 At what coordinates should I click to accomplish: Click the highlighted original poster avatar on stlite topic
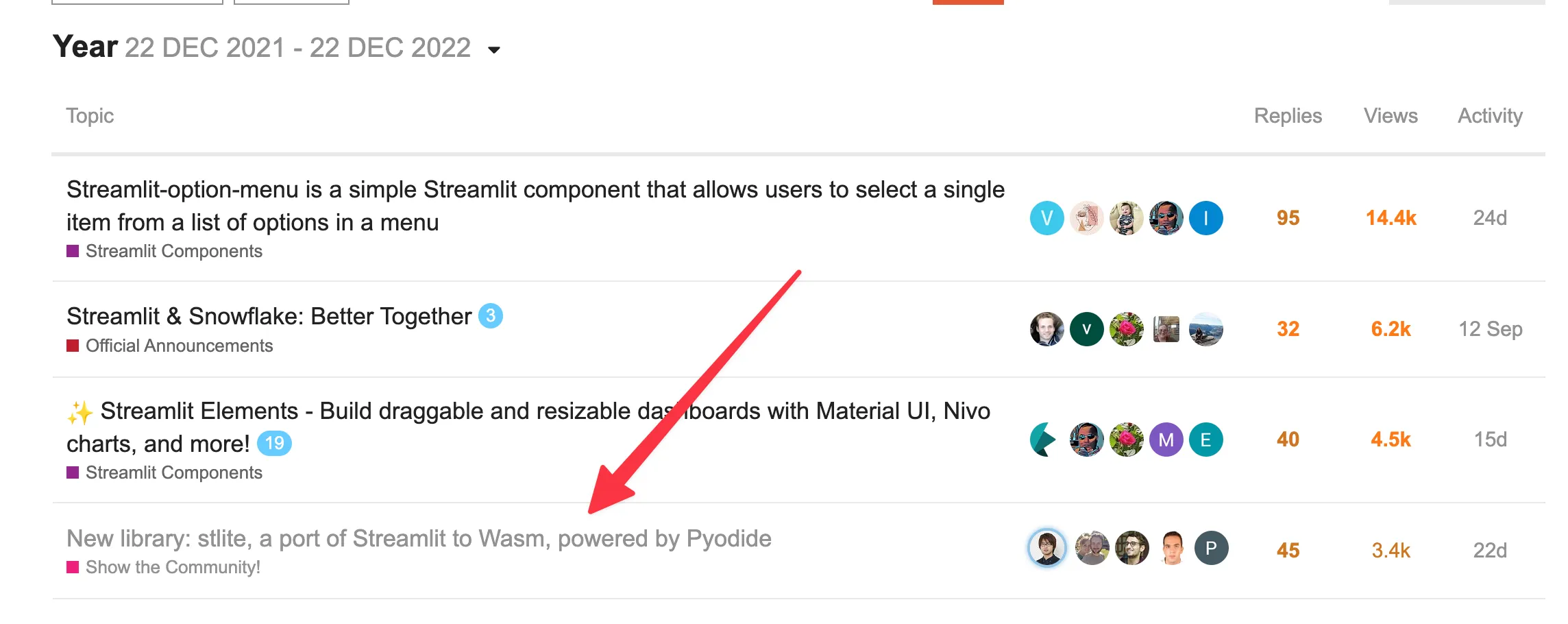pyautogui.click(x=1046, y=548)
